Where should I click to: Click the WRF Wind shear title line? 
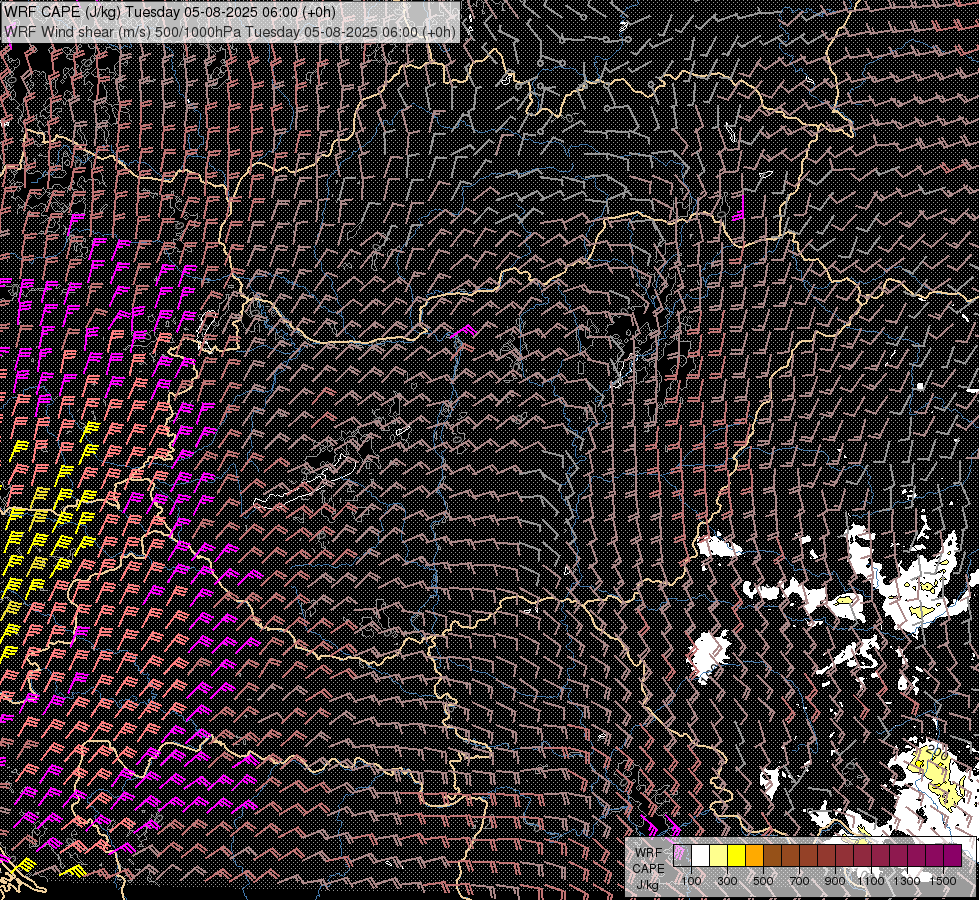tap(230, 32)
